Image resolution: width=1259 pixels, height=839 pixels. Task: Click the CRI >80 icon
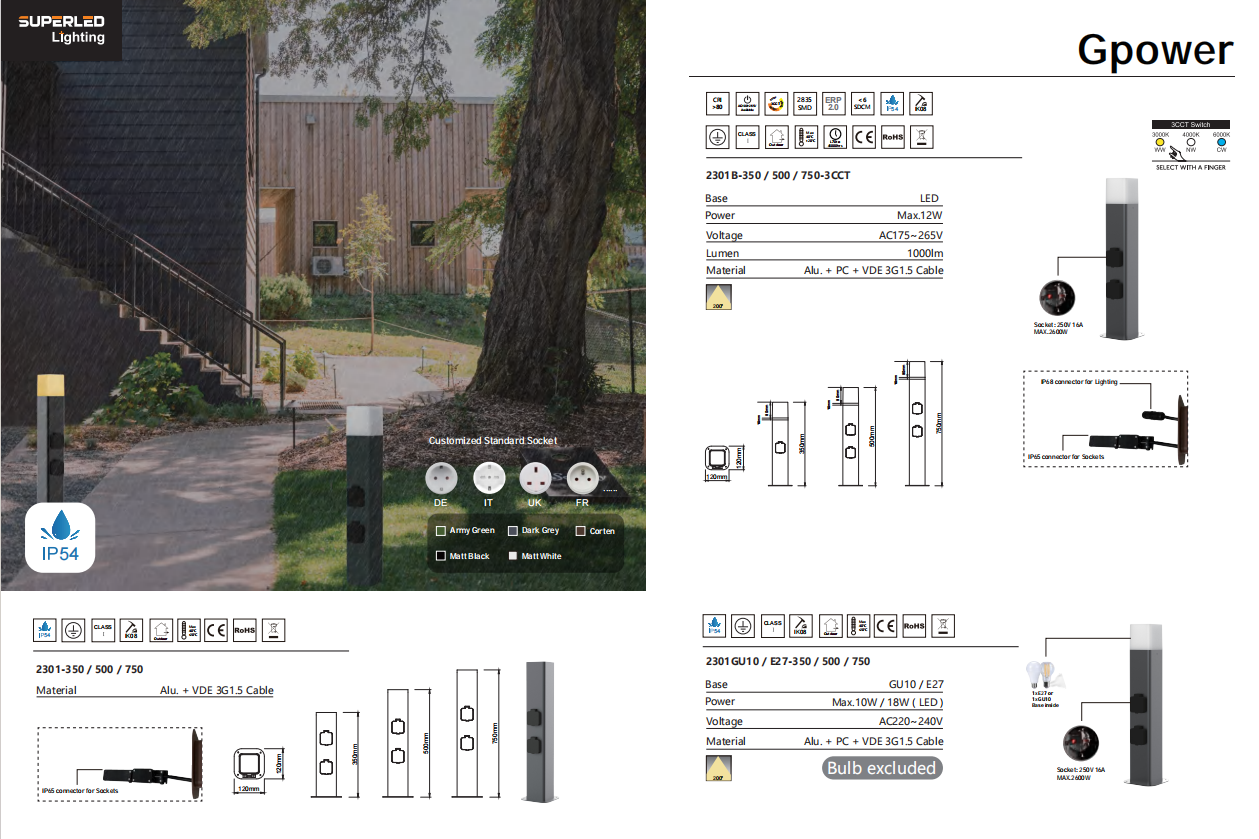716,103
